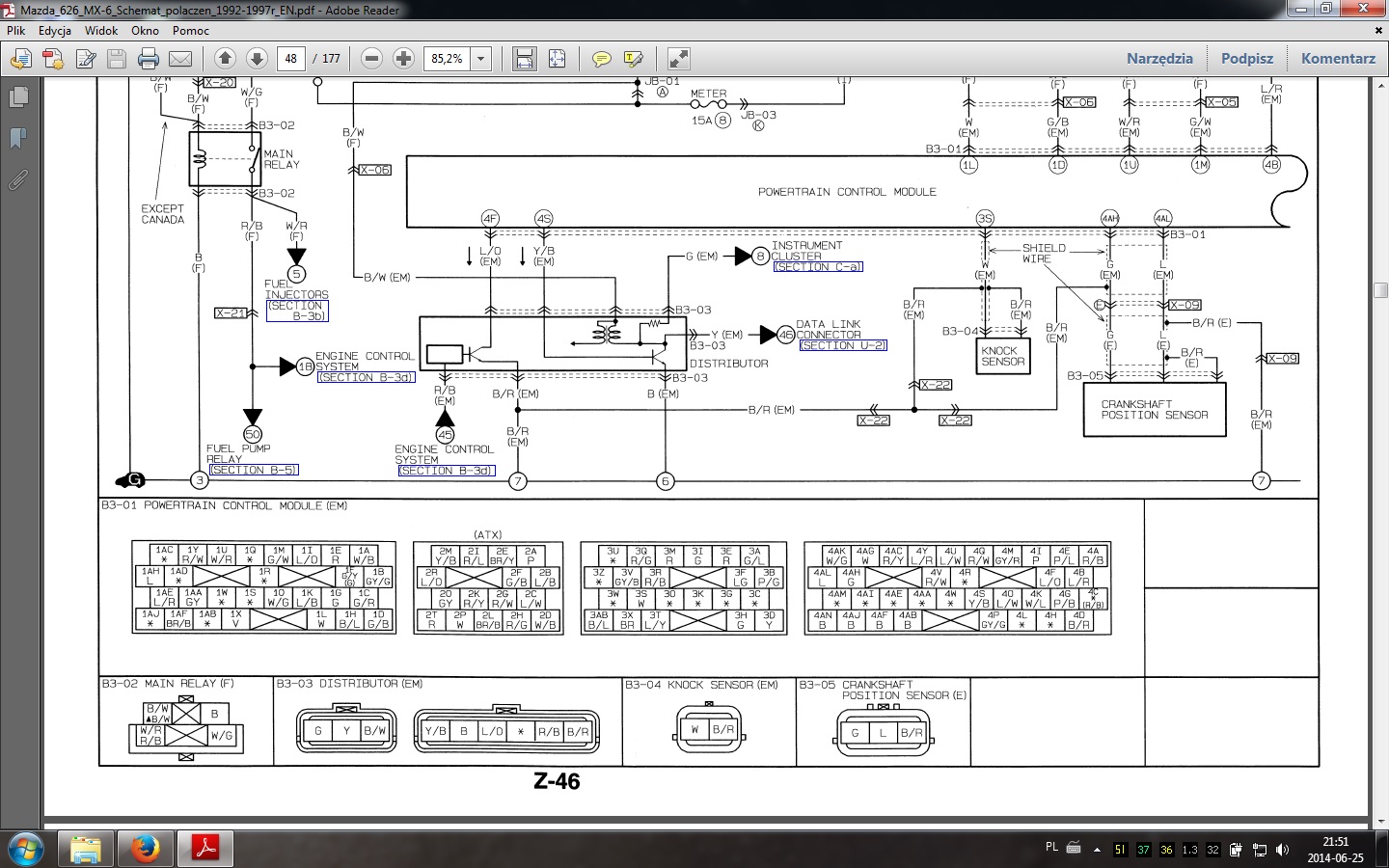Toggle the Page Thumbnails side panel
The width and height of the screenshot is (1389, 868).
click(x=17, y=97)
